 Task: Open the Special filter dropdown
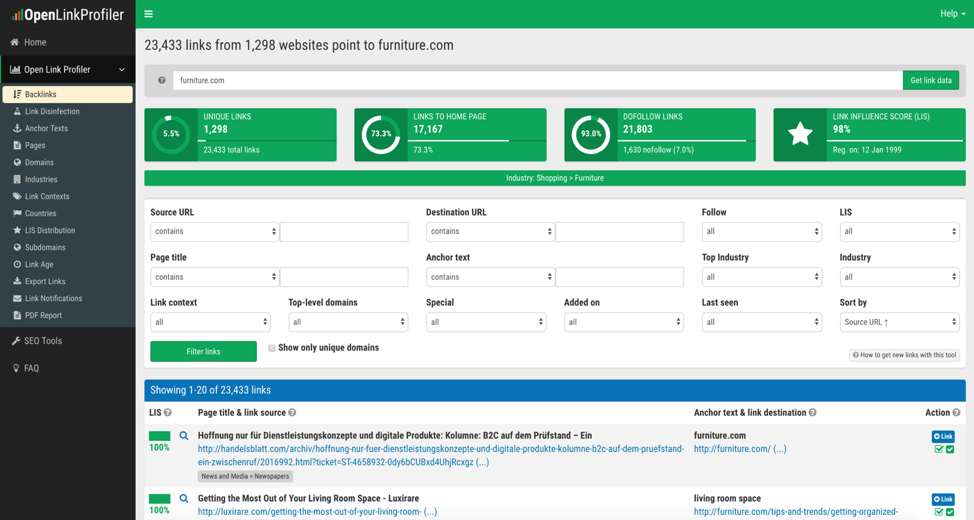(486, 322)
